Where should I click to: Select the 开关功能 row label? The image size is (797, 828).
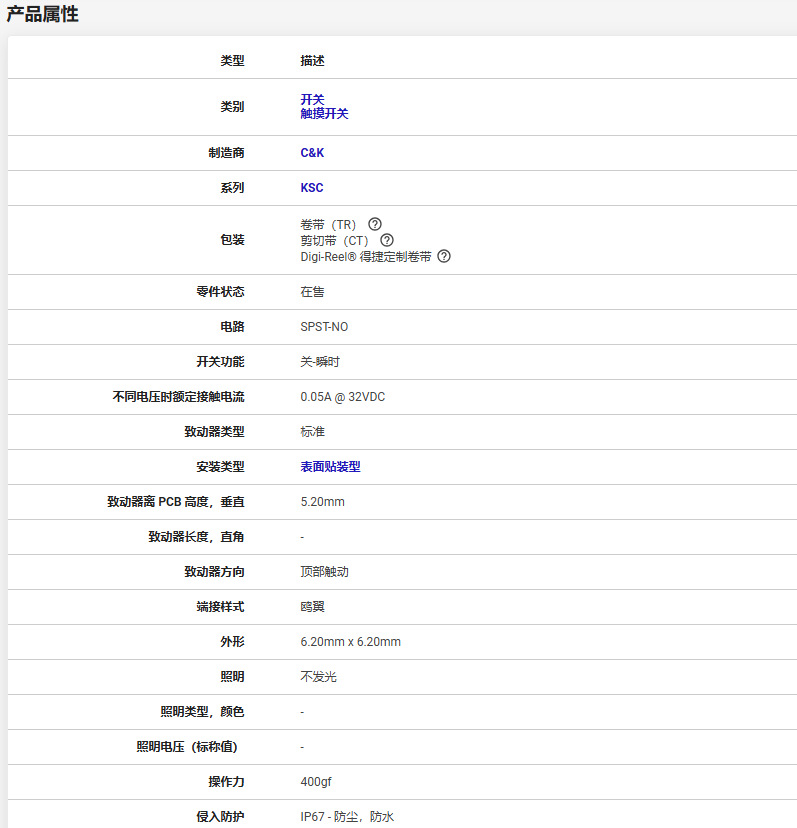(x=220, y=362)
